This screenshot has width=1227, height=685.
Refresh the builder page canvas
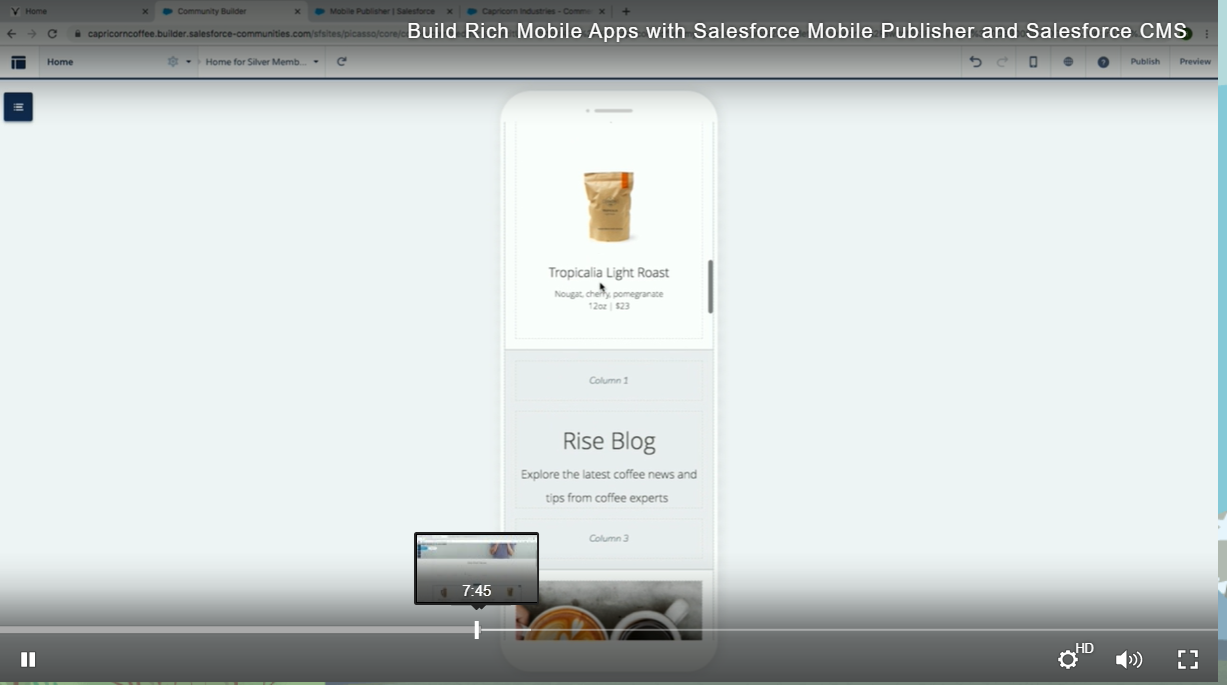pos(341,62)
